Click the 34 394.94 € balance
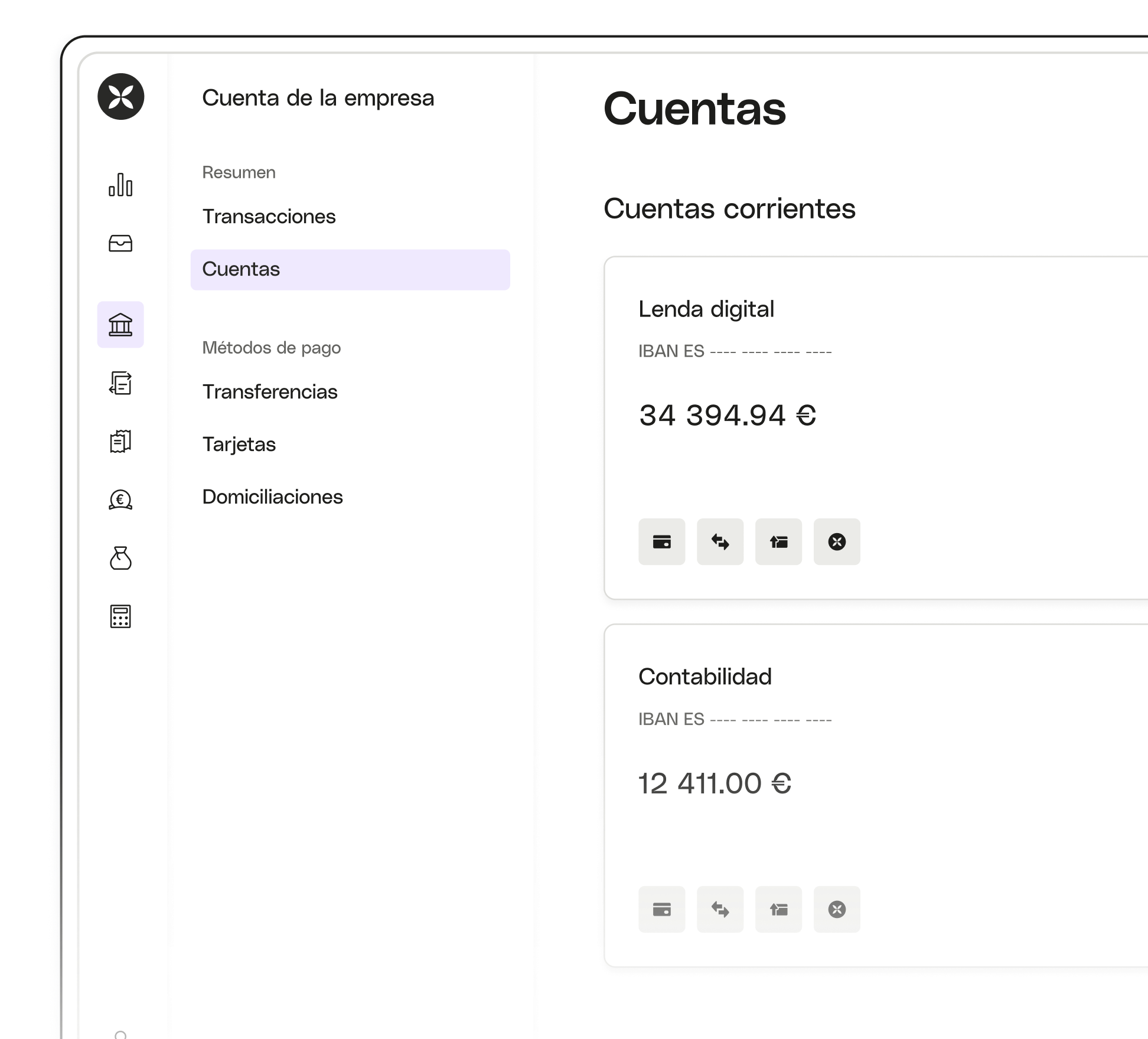Image resolution: width=1148 pixels, height=1039 pixels. click(728, 415)
